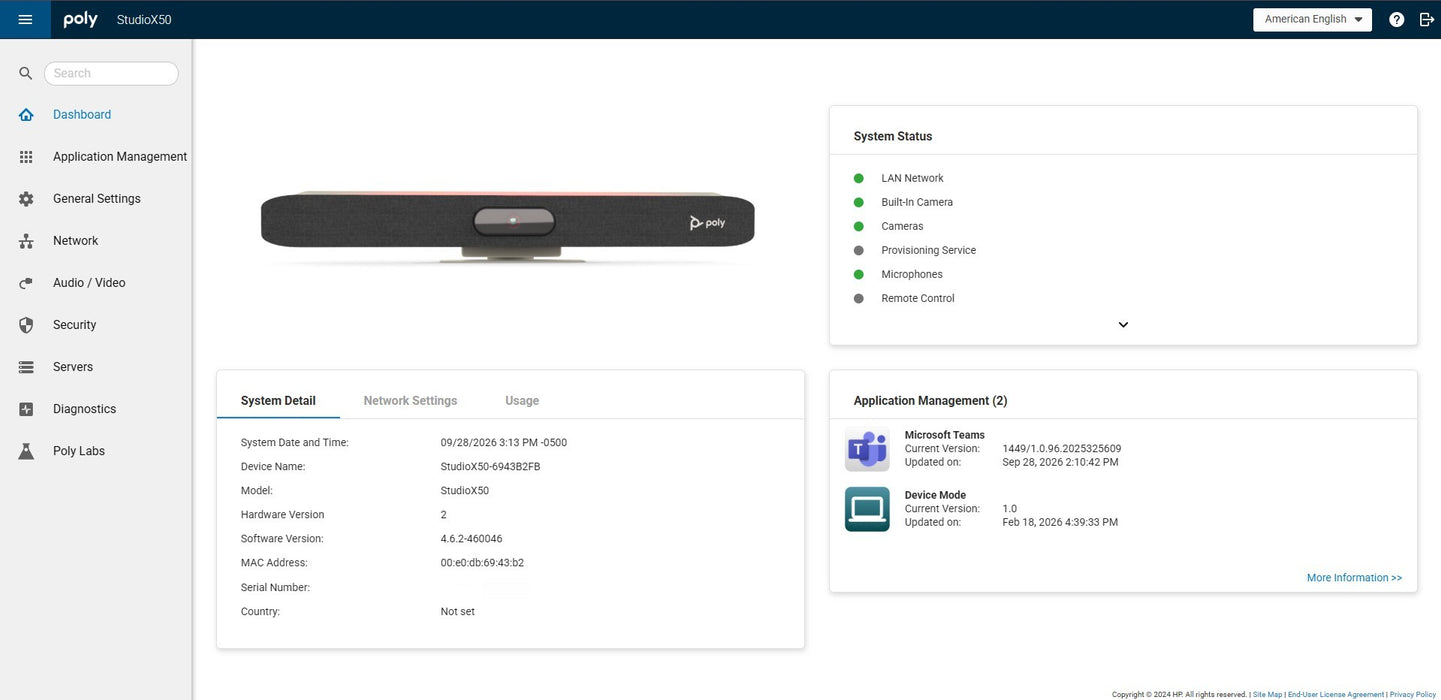Screen dimensions: 1441x700
Task: Click the Poly logo in header
Action: coord(81,19)
